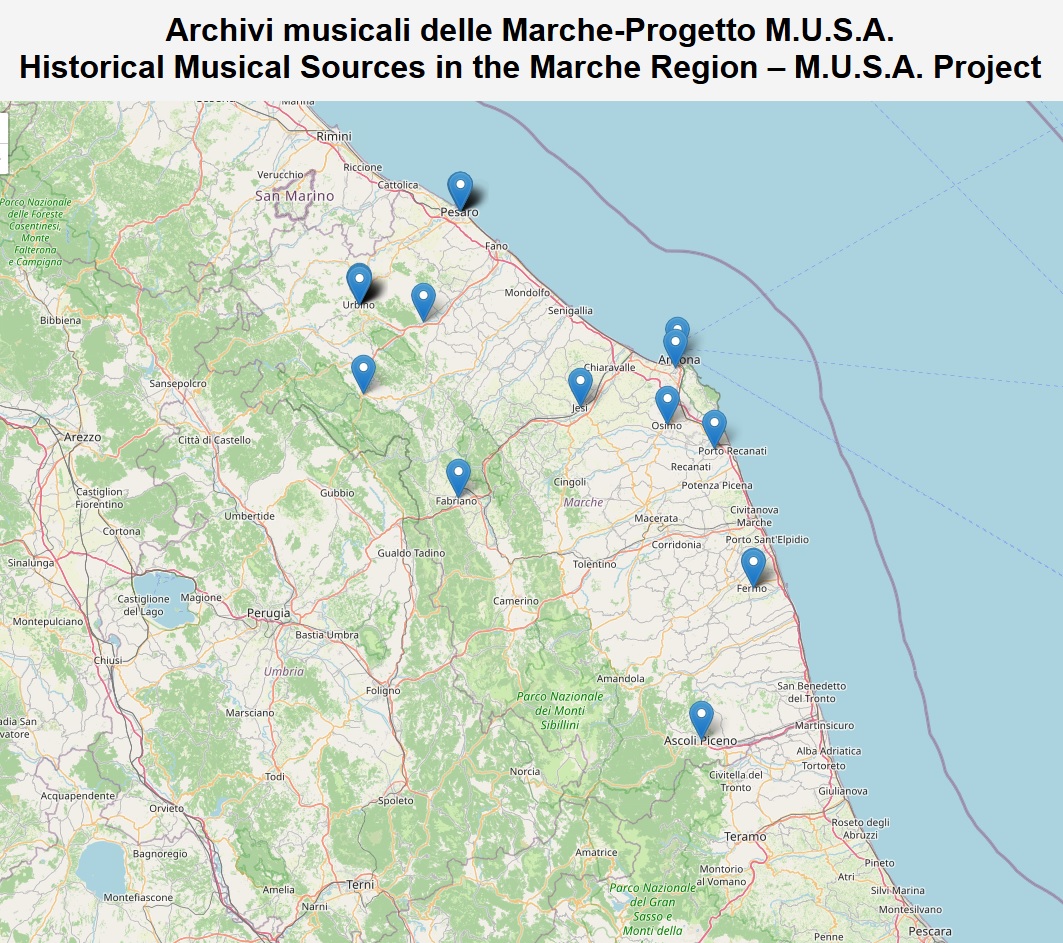Open the map pin at Osimo
This screenshot has width=1063, height=943.
click(667, 405)
